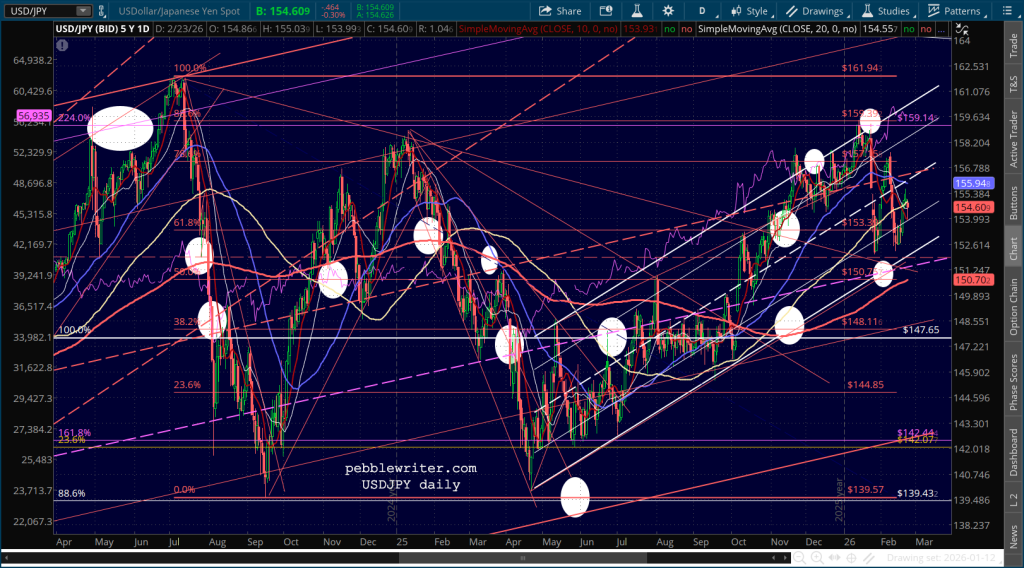Open the Option Chain sidebar tab
Viewport: 1024px width, 568px height.
(x=1014, y=306)
